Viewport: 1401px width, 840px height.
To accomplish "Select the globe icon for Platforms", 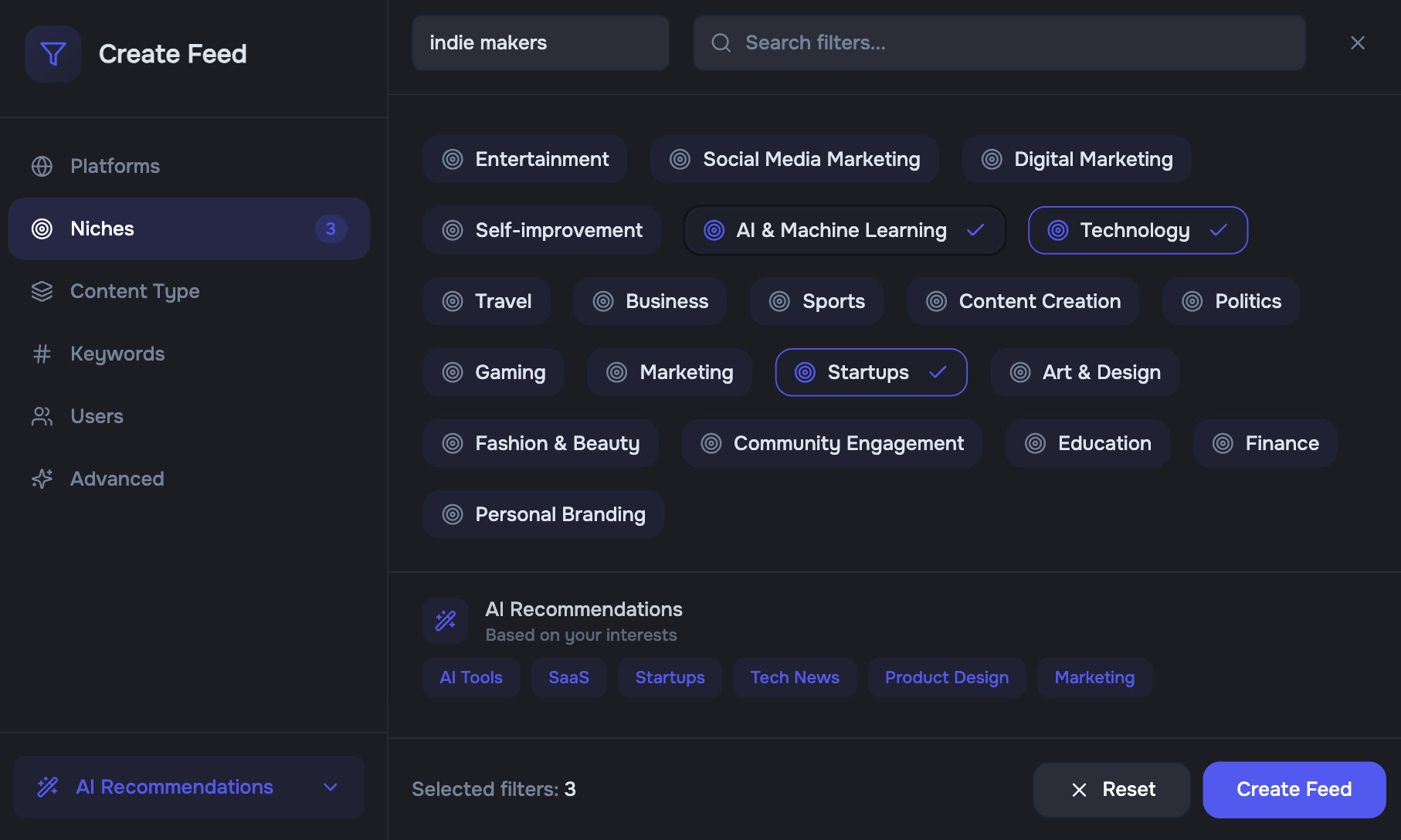I will tap(41, 166).
